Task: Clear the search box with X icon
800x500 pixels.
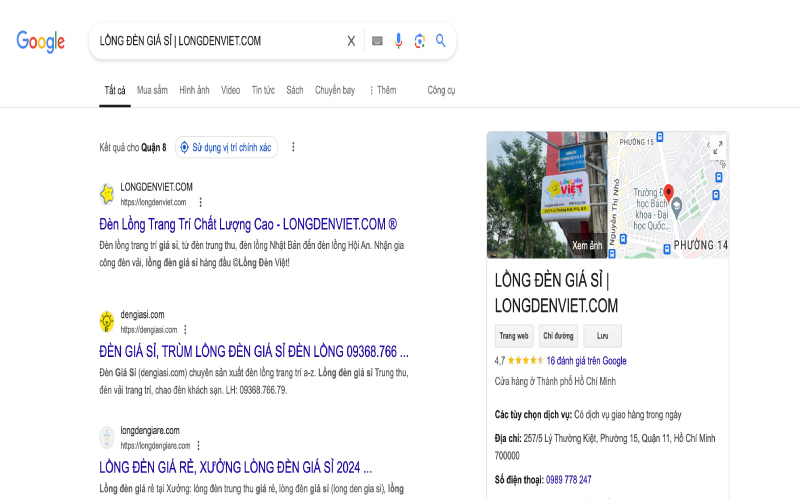Action: (x=351, y=41)
